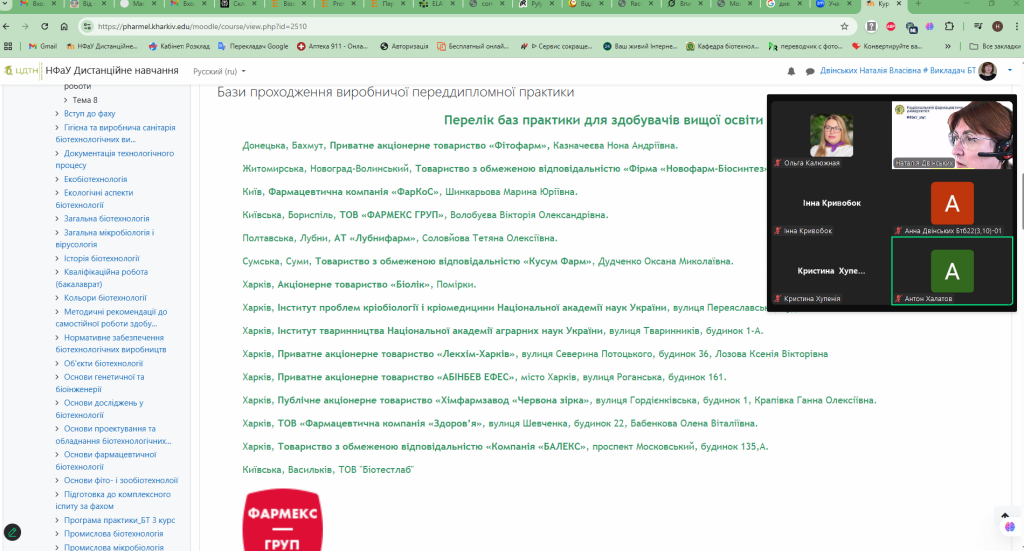Screen dimensions: 1024x551
Task: View site information icon in address bar
Action: click(x=86, y=27)
